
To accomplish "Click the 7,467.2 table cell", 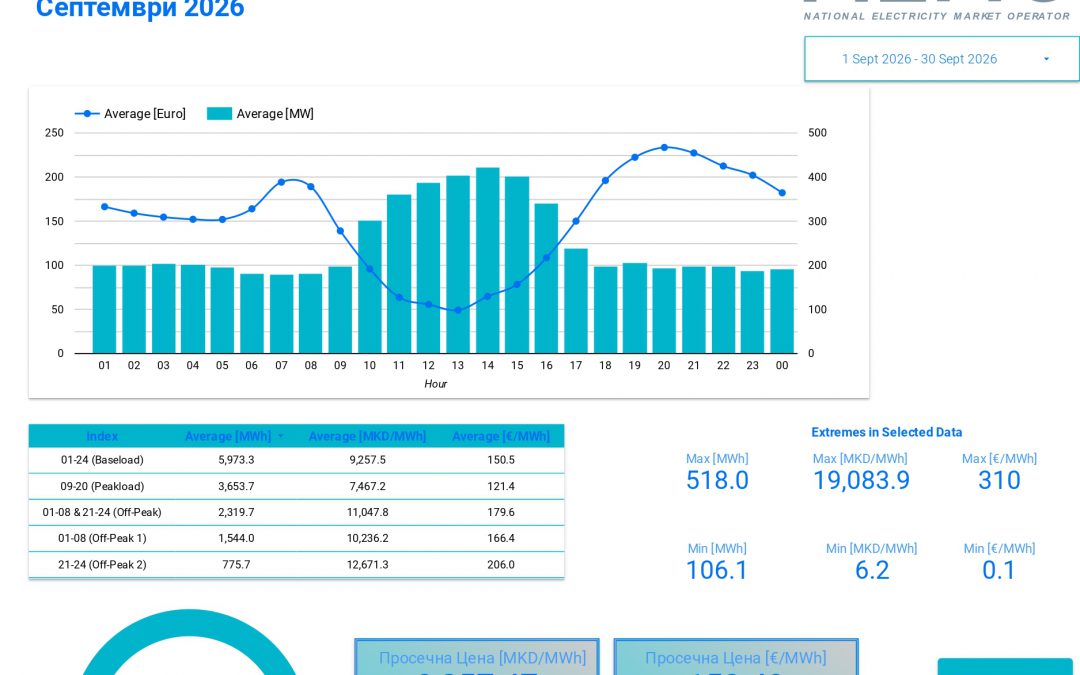I will coord(367,486).
